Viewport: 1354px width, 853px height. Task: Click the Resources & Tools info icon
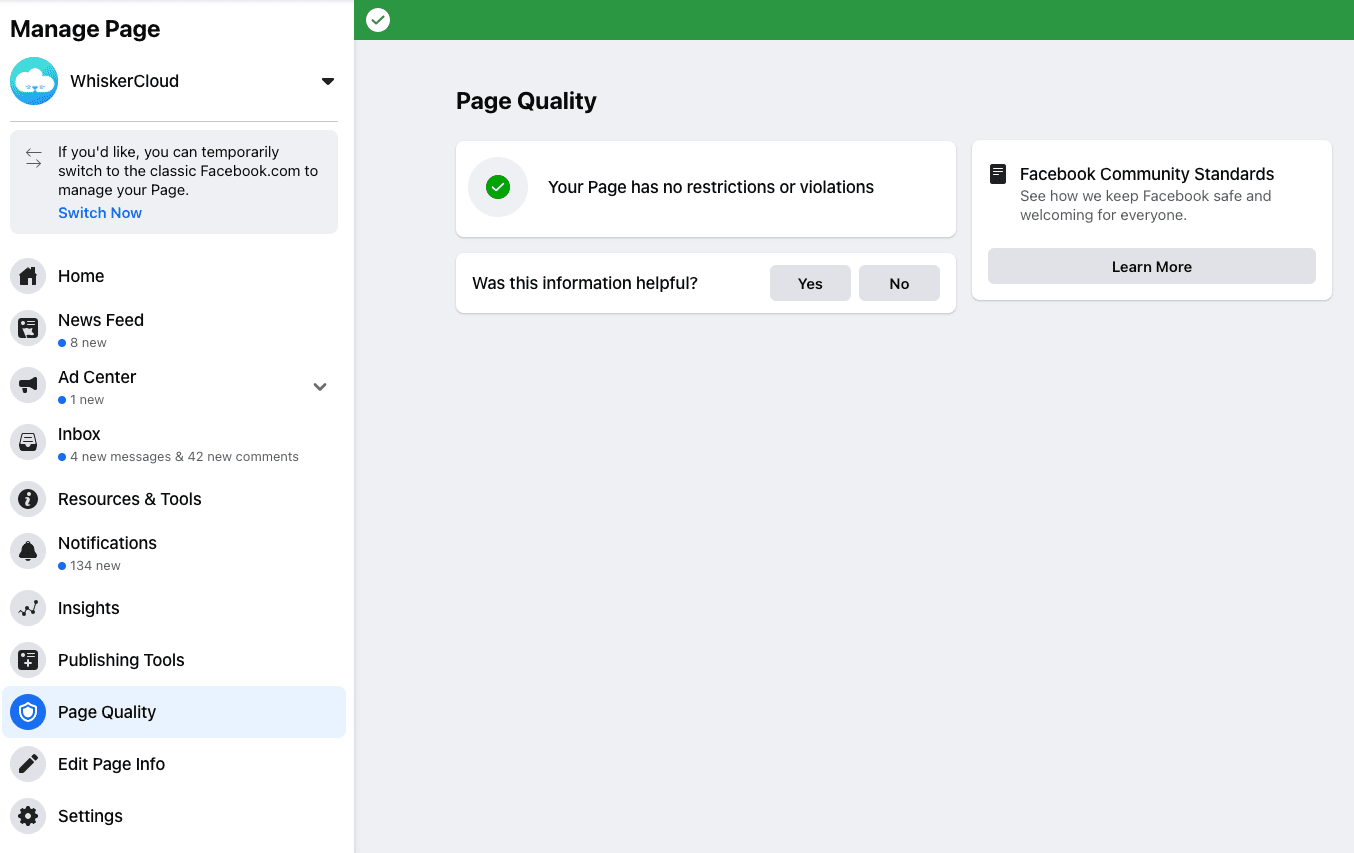[28, 499]
